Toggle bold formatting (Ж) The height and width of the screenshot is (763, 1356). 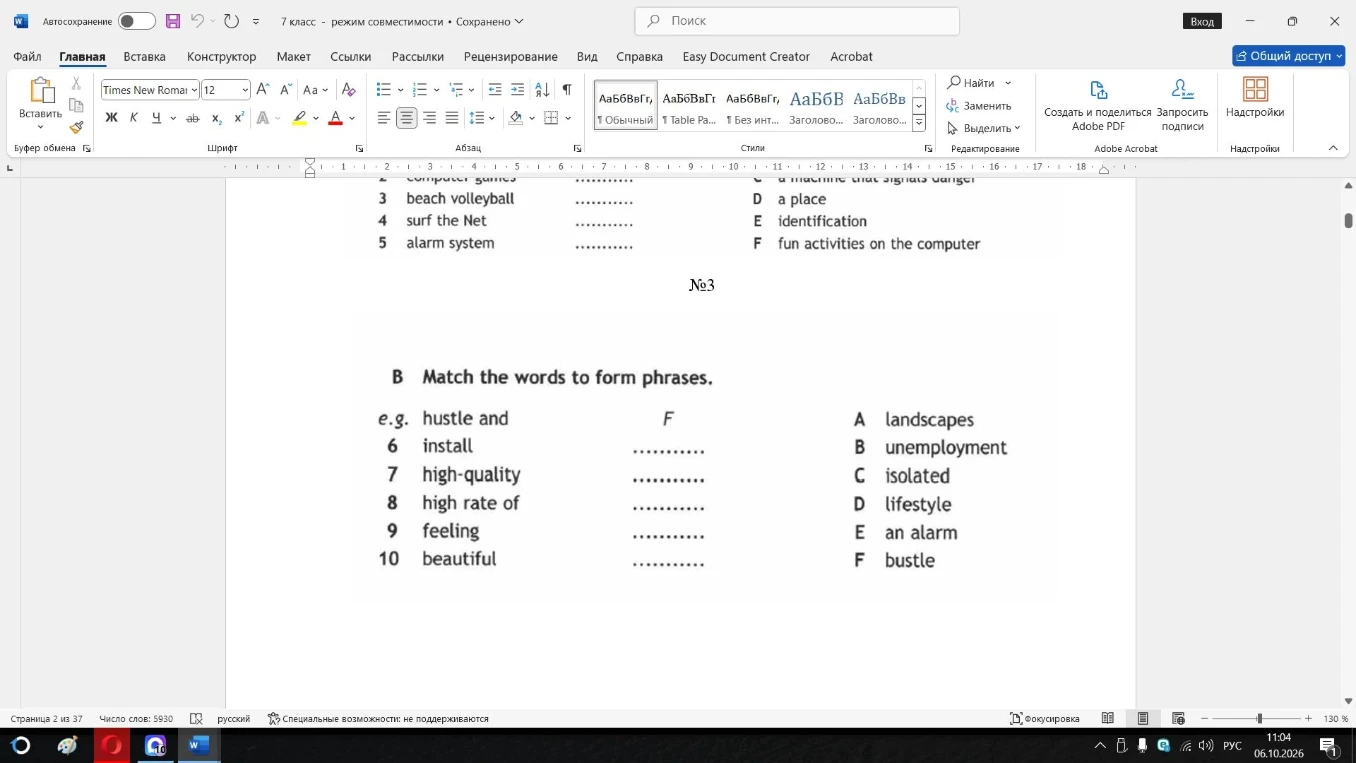click(x=111, y=118)
